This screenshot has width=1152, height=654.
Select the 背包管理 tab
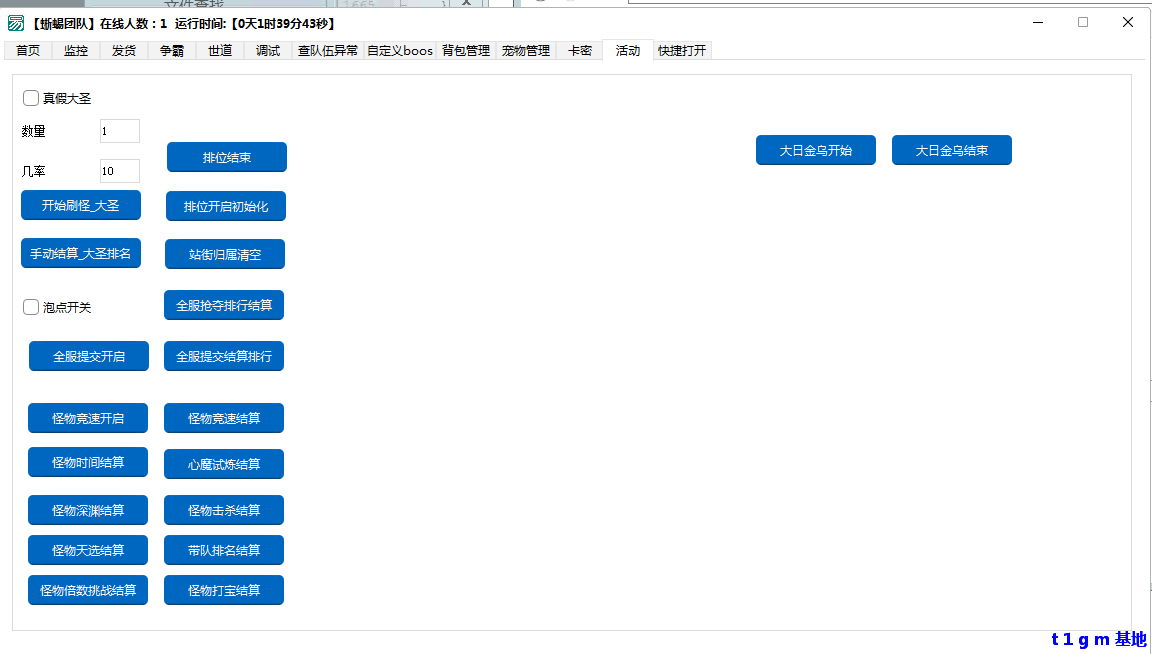(466, 51)
